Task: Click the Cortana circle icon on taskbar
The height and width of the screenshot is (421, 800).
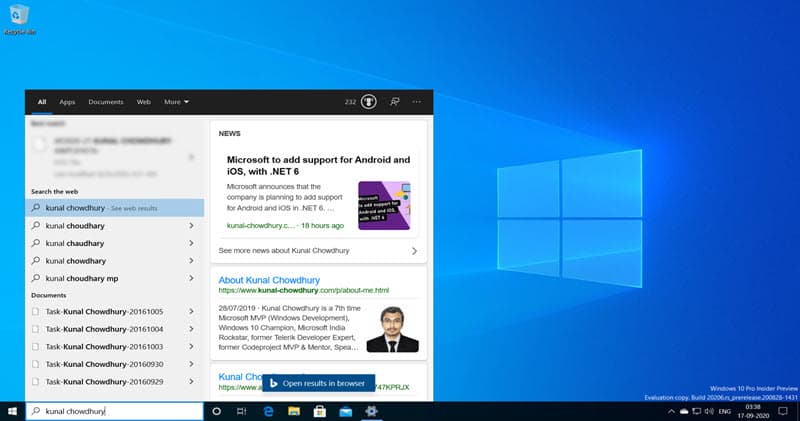Action: pos(216,411)
